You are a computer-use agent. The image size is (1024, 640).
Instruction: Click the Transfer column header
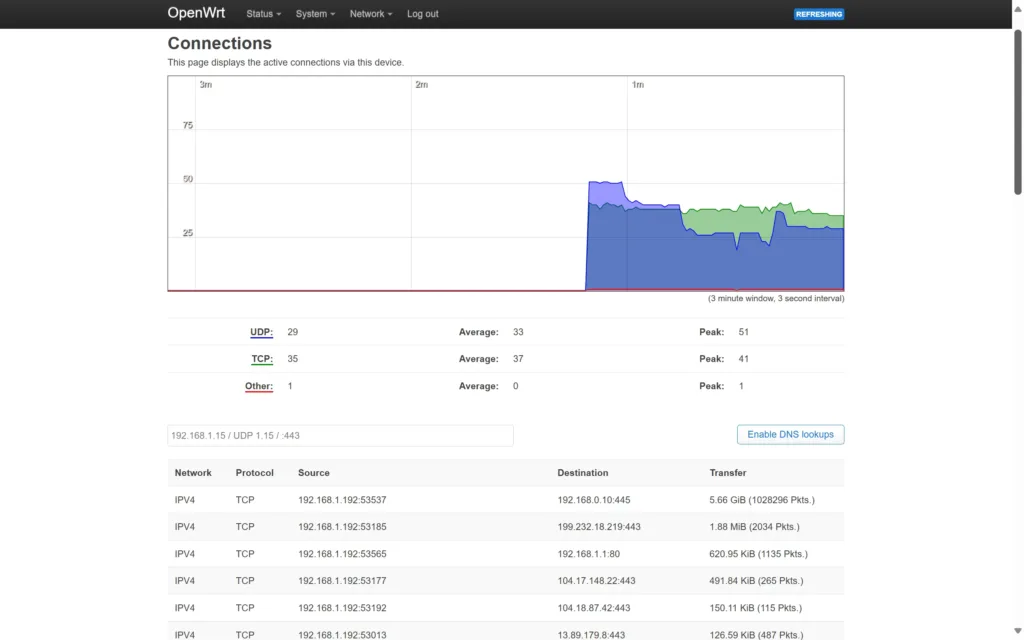[x=728, y=473]
